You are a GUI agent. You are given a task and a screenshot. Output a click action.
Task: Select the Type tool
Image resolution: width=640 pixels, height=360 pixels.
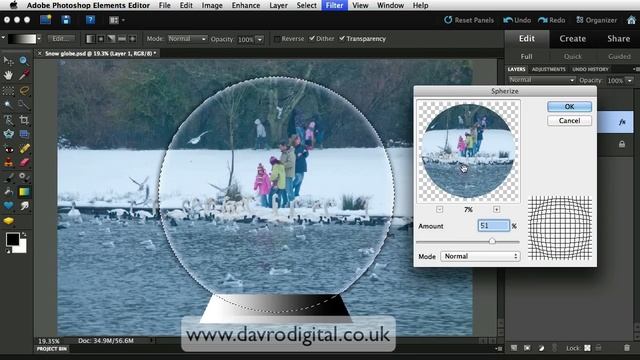click(x=8, y=120)
